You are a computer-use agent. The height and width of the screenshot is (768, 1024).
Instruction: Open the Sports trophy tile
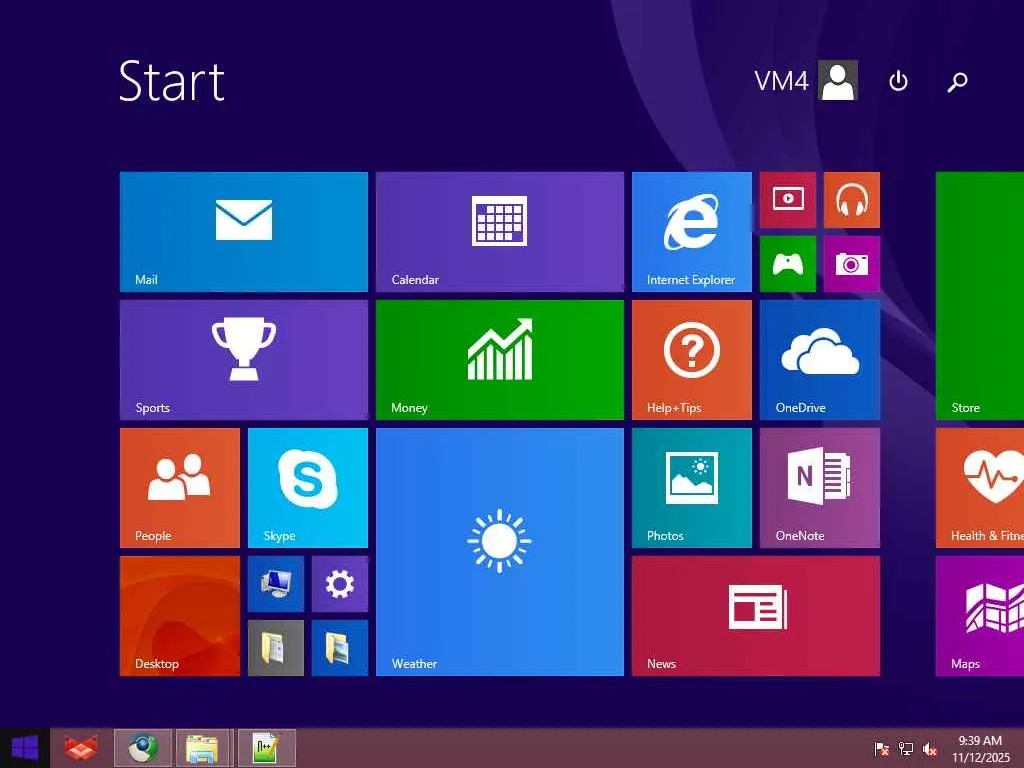pyautogui.click(x=244, y=360)
